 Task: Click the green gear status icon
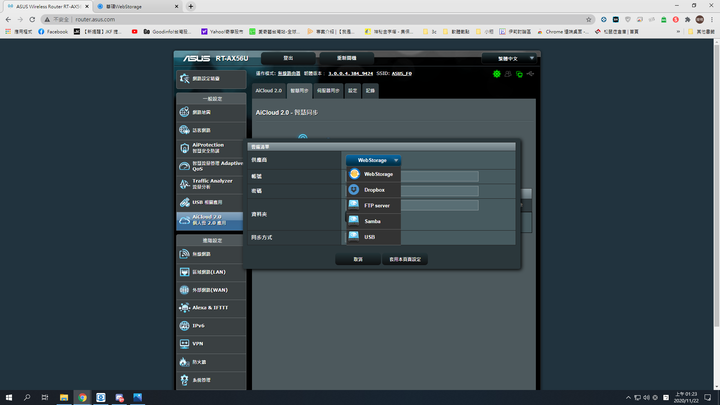pyautogui.click(x=496, y=73)
